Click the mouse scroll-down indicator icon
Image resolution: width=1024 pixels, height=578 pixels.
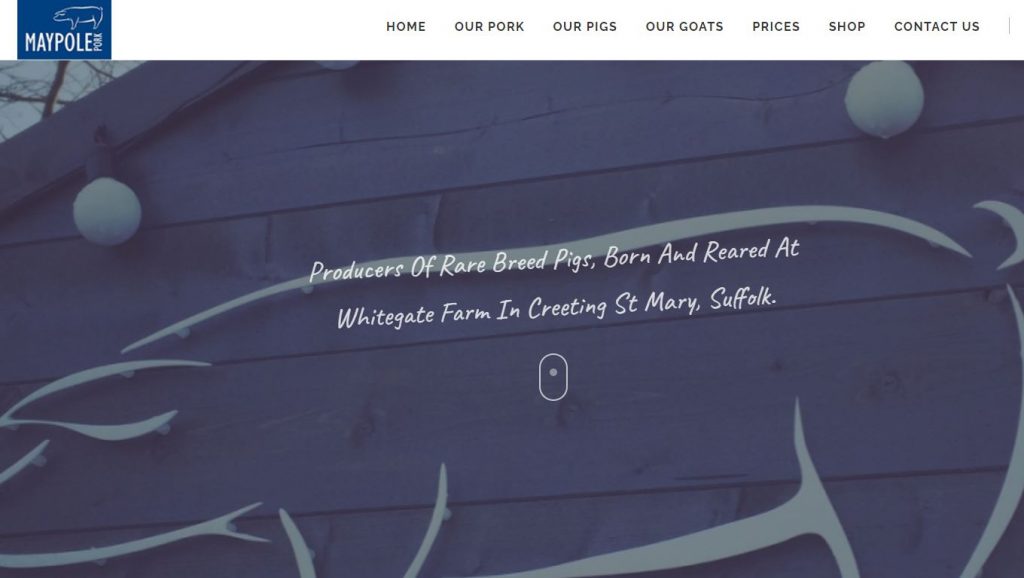pos(553,377)
